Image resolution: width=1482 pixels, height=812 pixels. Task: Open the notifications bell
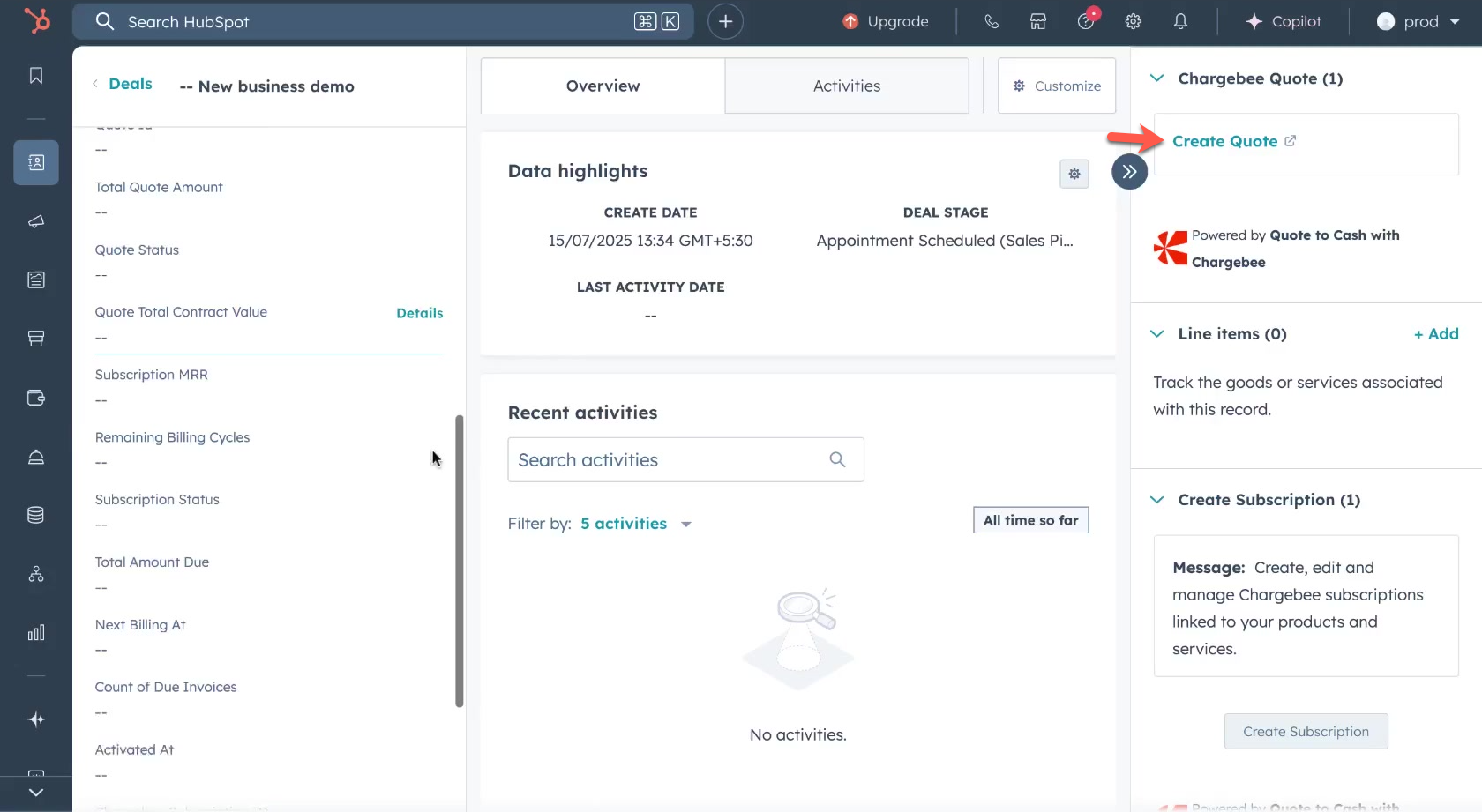[x=1180, y=21]
